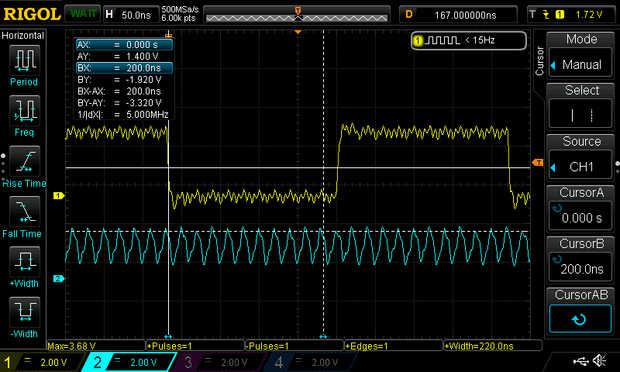
Task: Click the orange trigger level marker
Action: [x=537, y=162]
